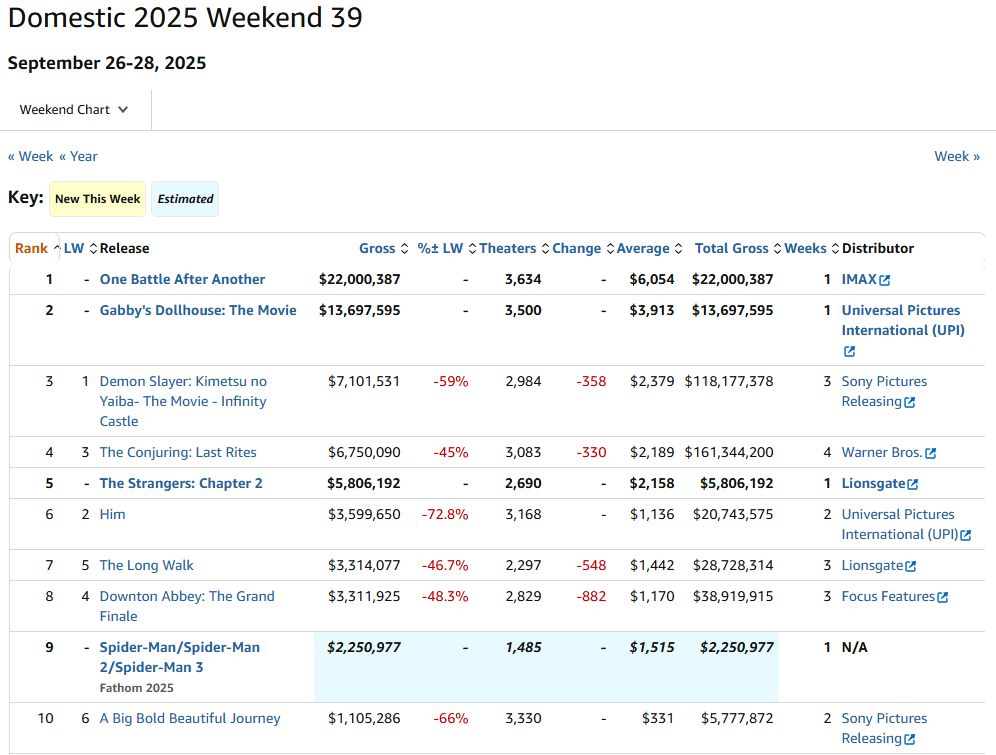Open The Conjuring: Last Rites page
Screen dimensions: 996x755
point(178,453)
